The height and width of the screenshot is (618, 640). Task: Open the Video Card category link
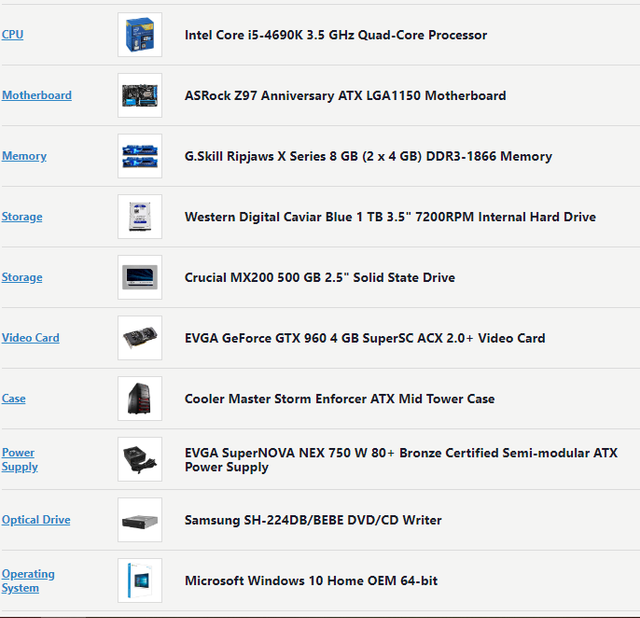tap(31, 338)
